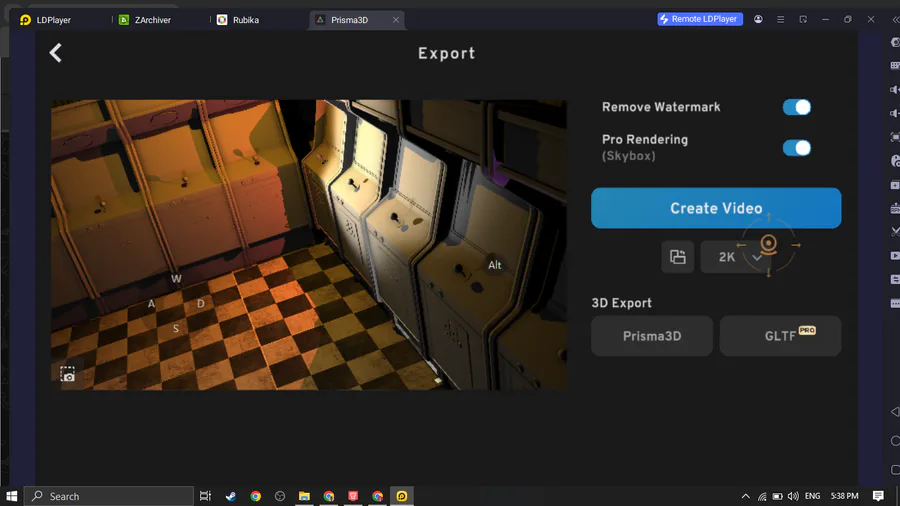Screen dimensions: 900x506
Task: Export as Prisma3D file
Action: 652,336
